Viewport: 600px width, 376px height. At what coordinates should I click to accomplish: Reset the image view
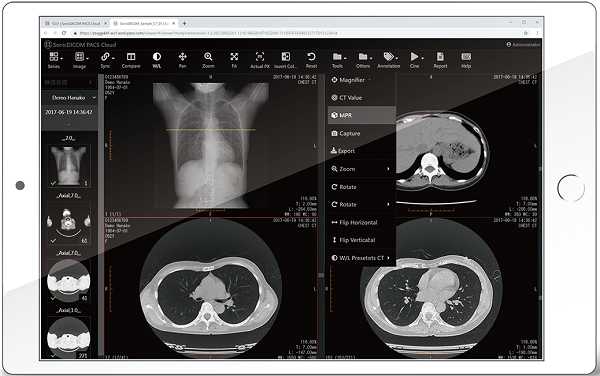pyautogui.click(x=311, y=60)
